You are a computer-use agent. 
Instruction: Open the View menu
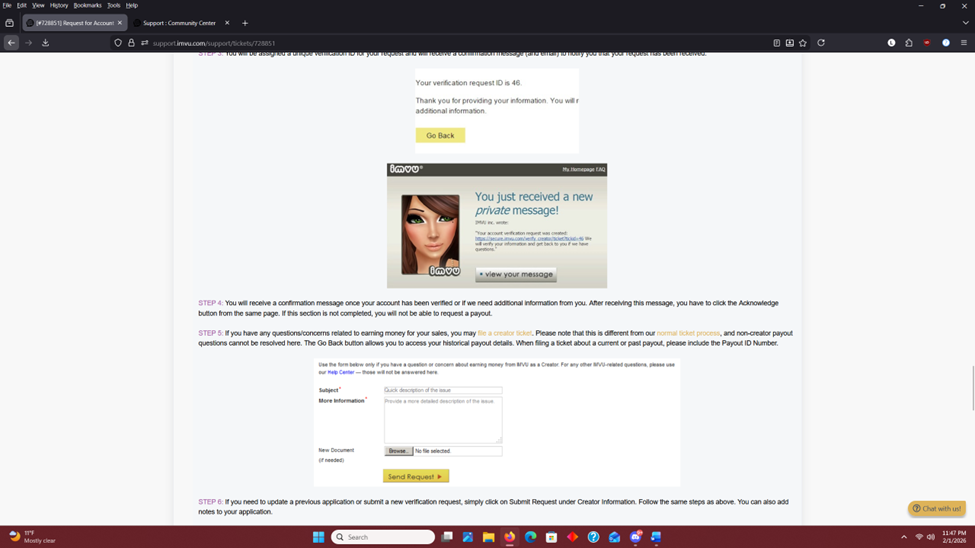click(x=38, y=5)
